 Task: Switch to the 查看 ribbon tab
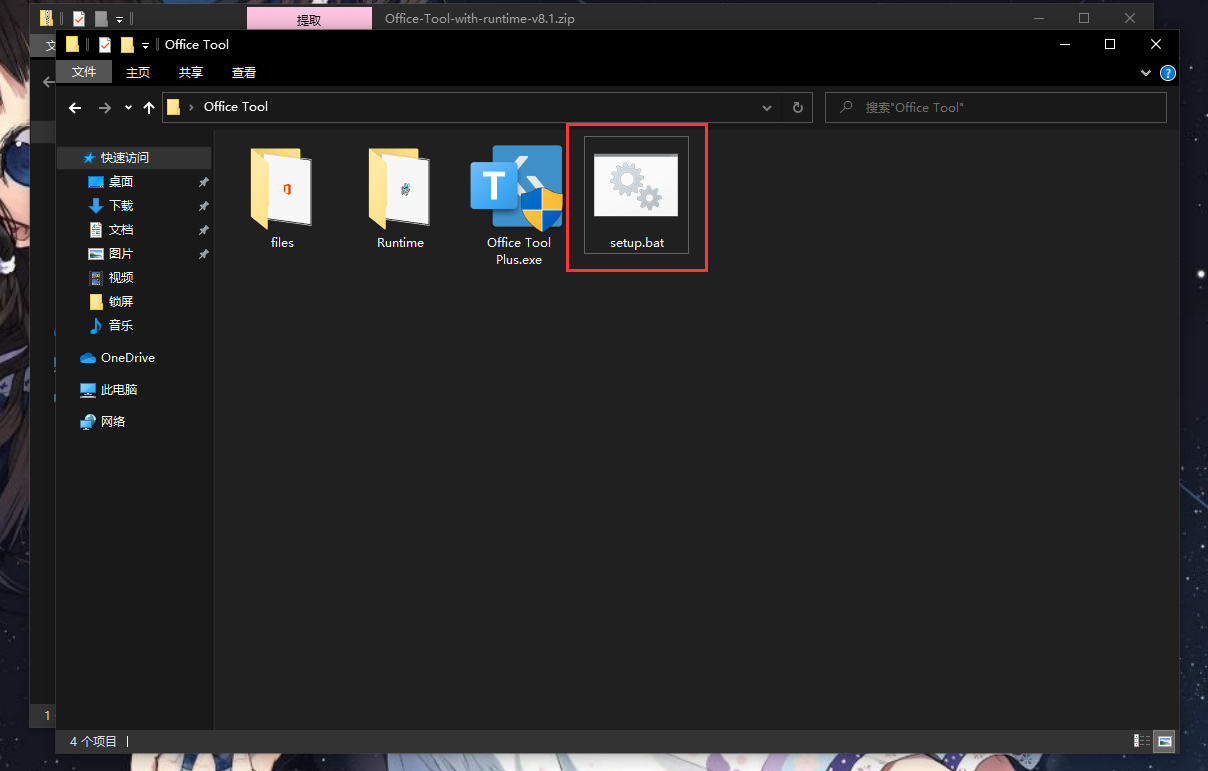(x=244, y=72)
